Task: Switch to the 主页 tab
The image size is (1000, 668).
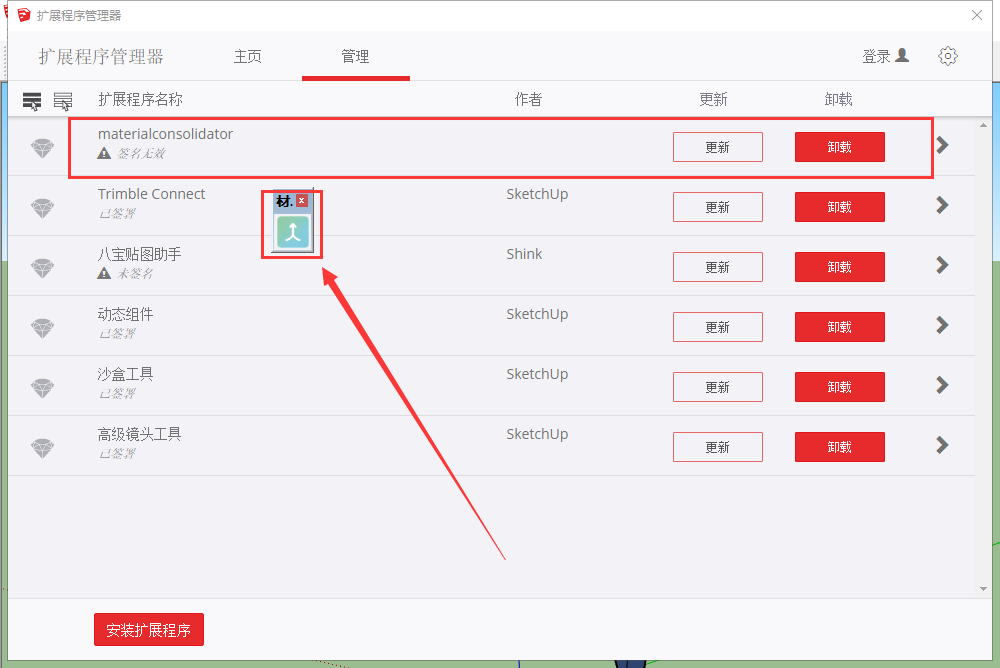Action: tap(247, 57)
